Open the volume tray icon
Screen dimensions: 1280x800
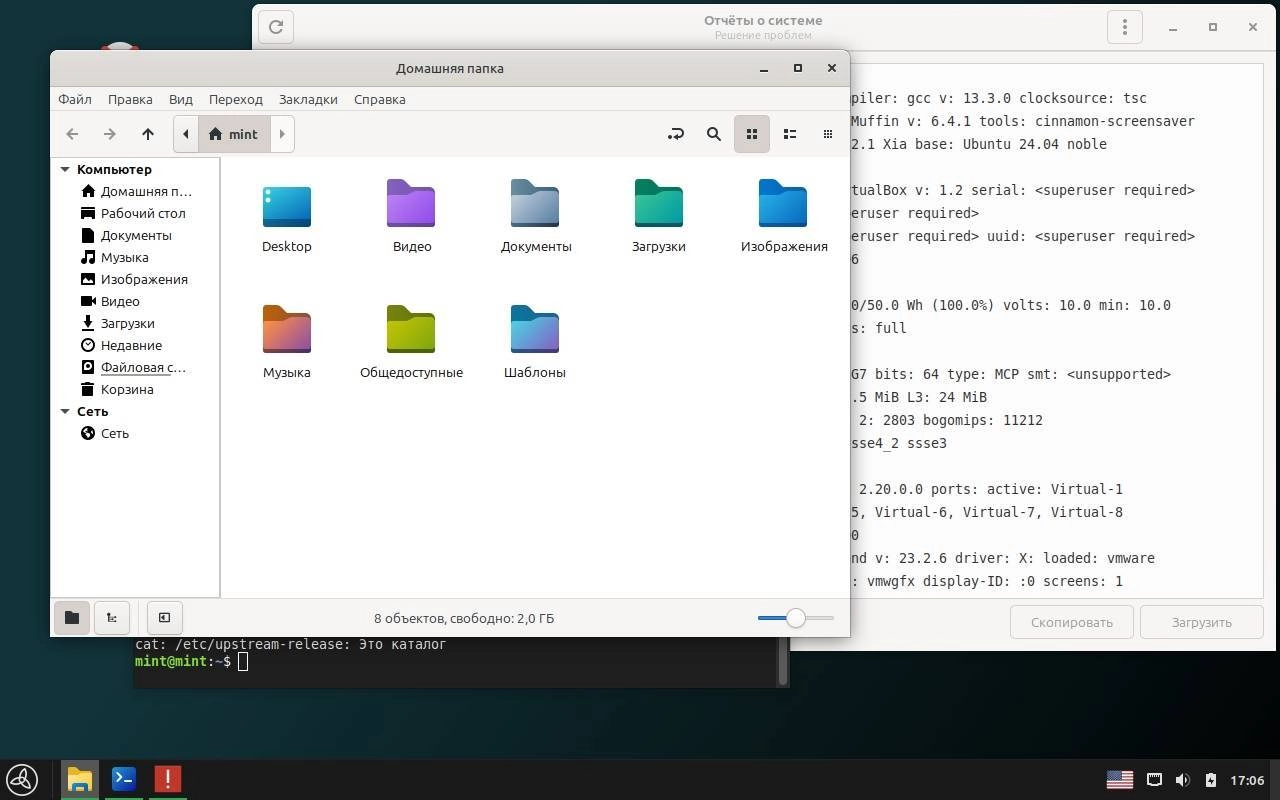tap(1182, 779)
